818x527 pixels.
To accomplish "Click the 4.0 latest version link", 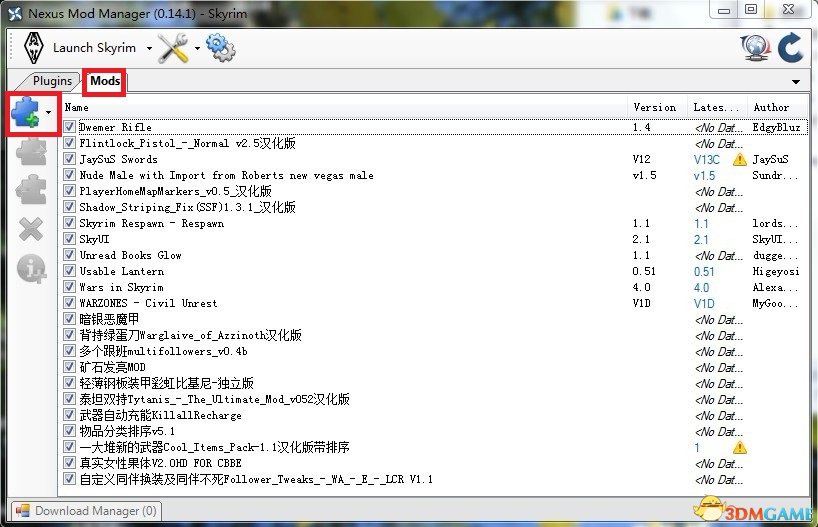I will pyautogui.click(x=701, y=288).
